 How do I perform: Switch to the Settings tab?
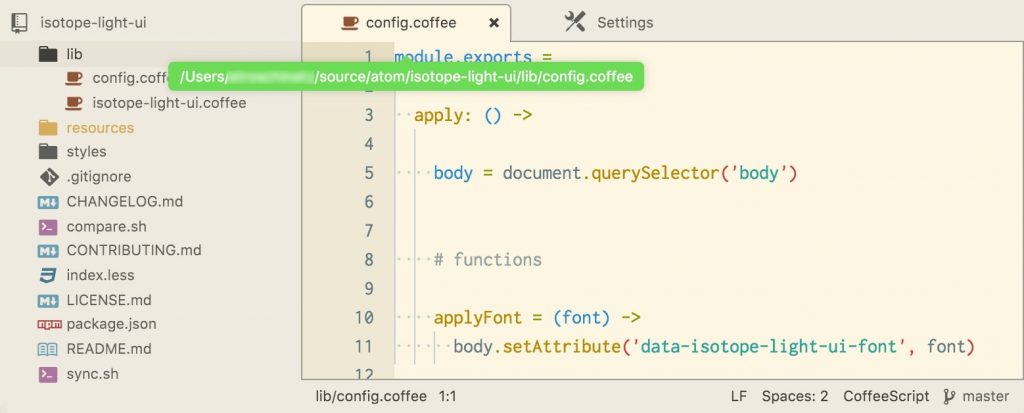click(624, 22)
